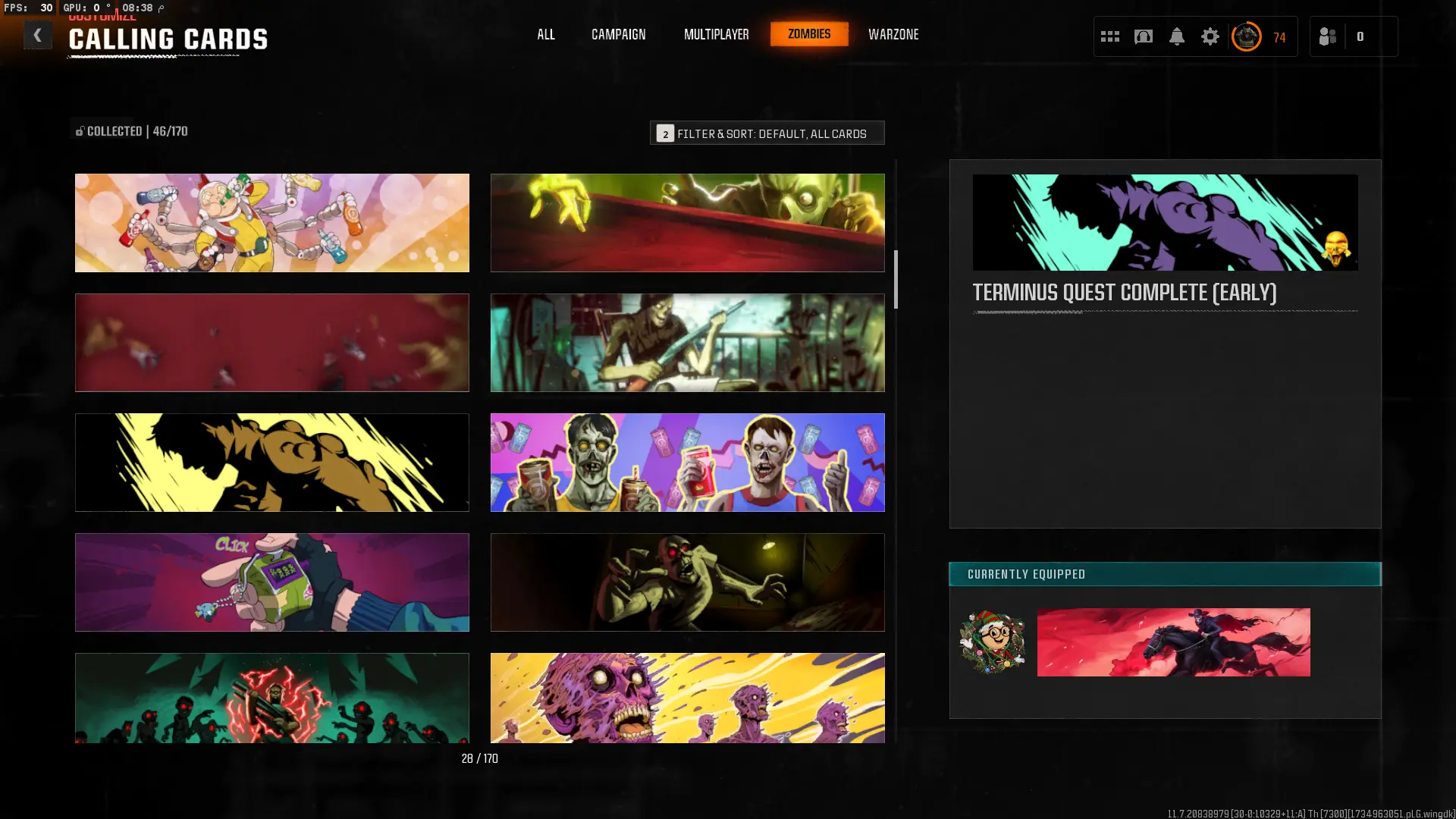Click the back arrow button
The height and width of the screenshot is (819, 1456).
37,36
